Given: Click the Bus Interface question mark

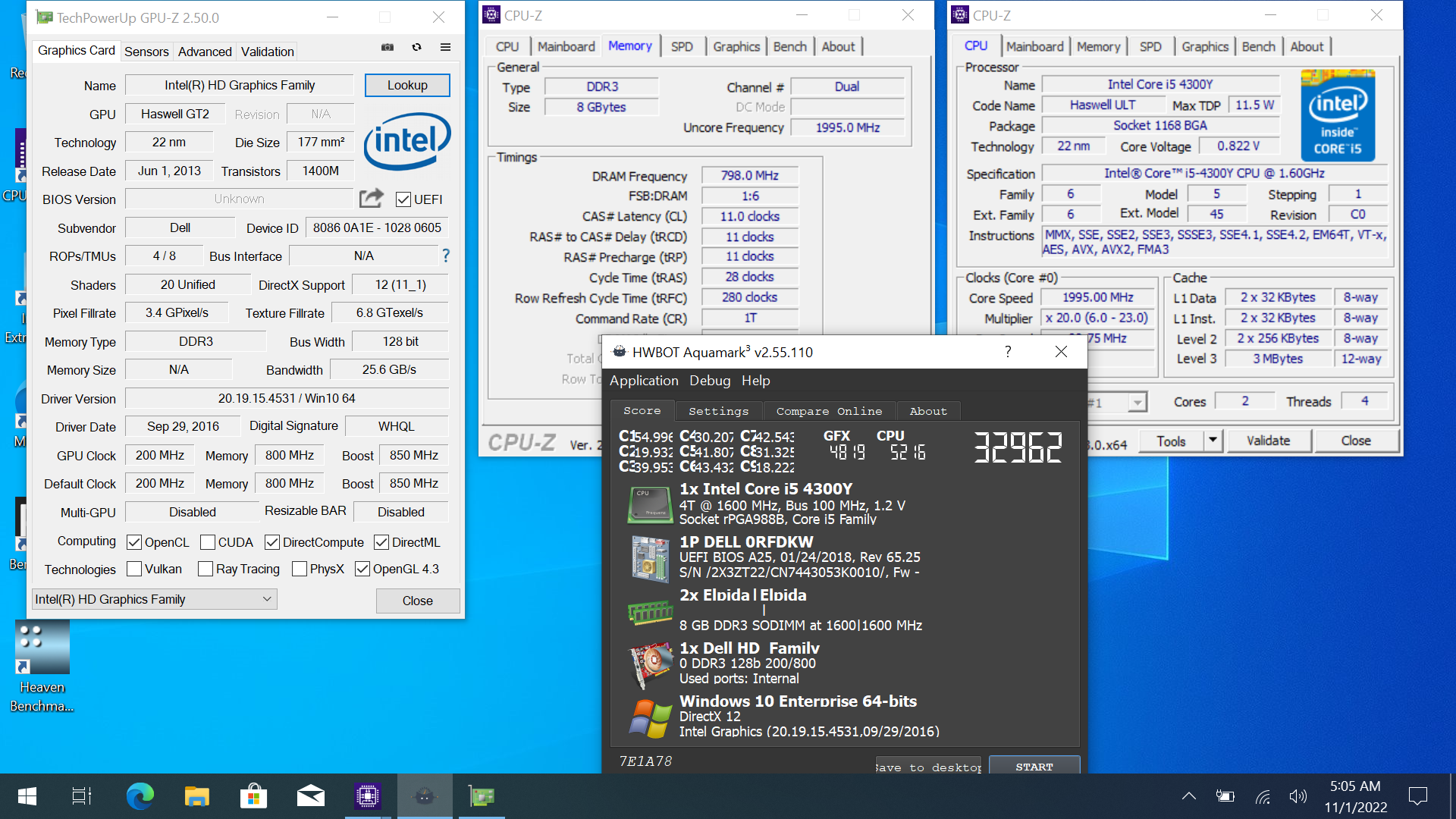Looking at the screenshot, I should click(446, 256).
